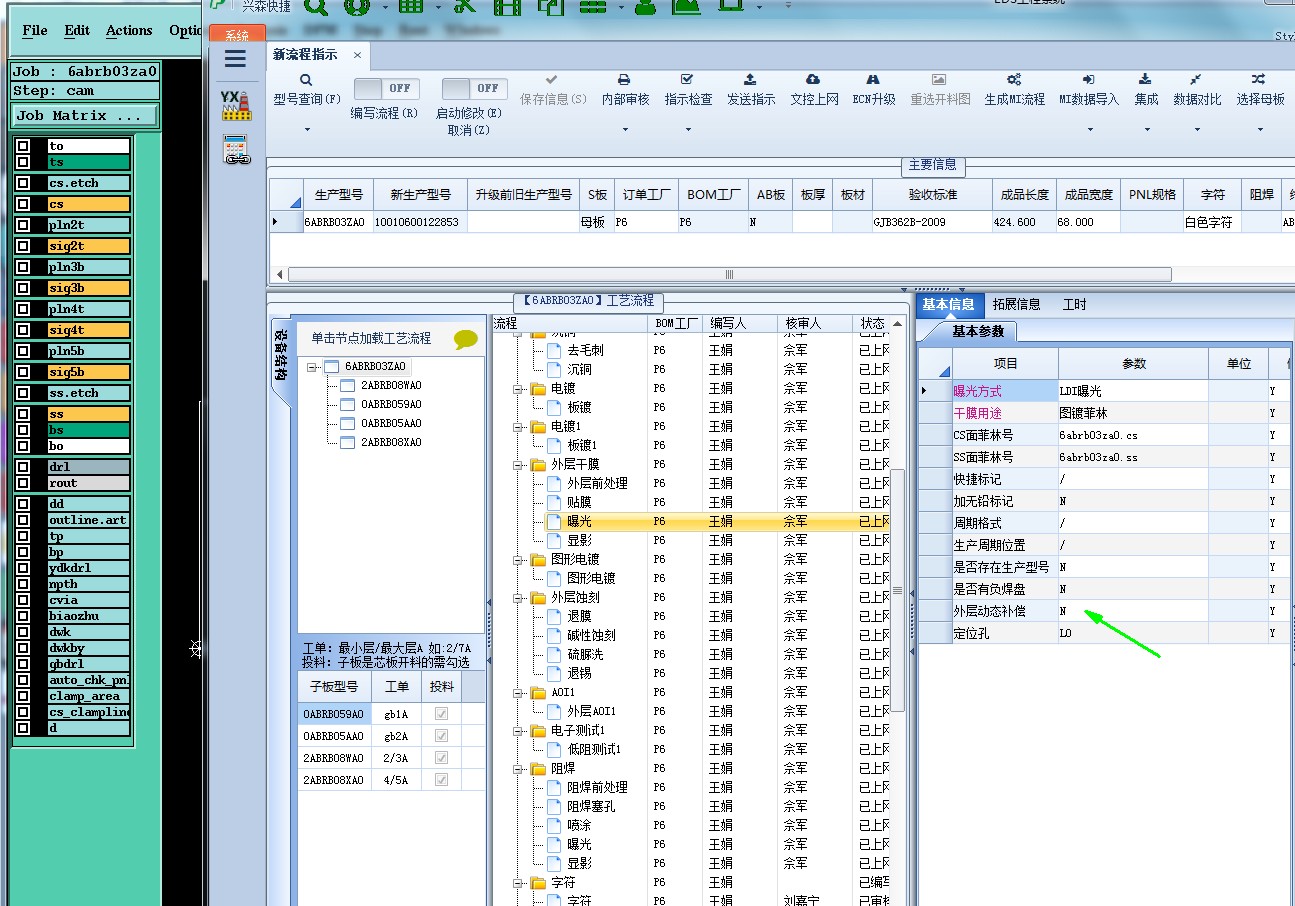Click the 低阻测试1 step document icon
1295x906 pixels.
554,749
